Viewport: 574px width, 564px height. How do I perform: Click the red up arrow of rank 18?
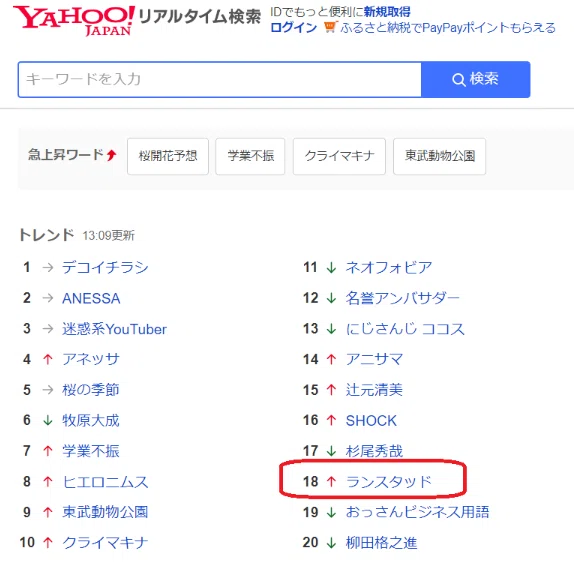[x=331, y=482]
